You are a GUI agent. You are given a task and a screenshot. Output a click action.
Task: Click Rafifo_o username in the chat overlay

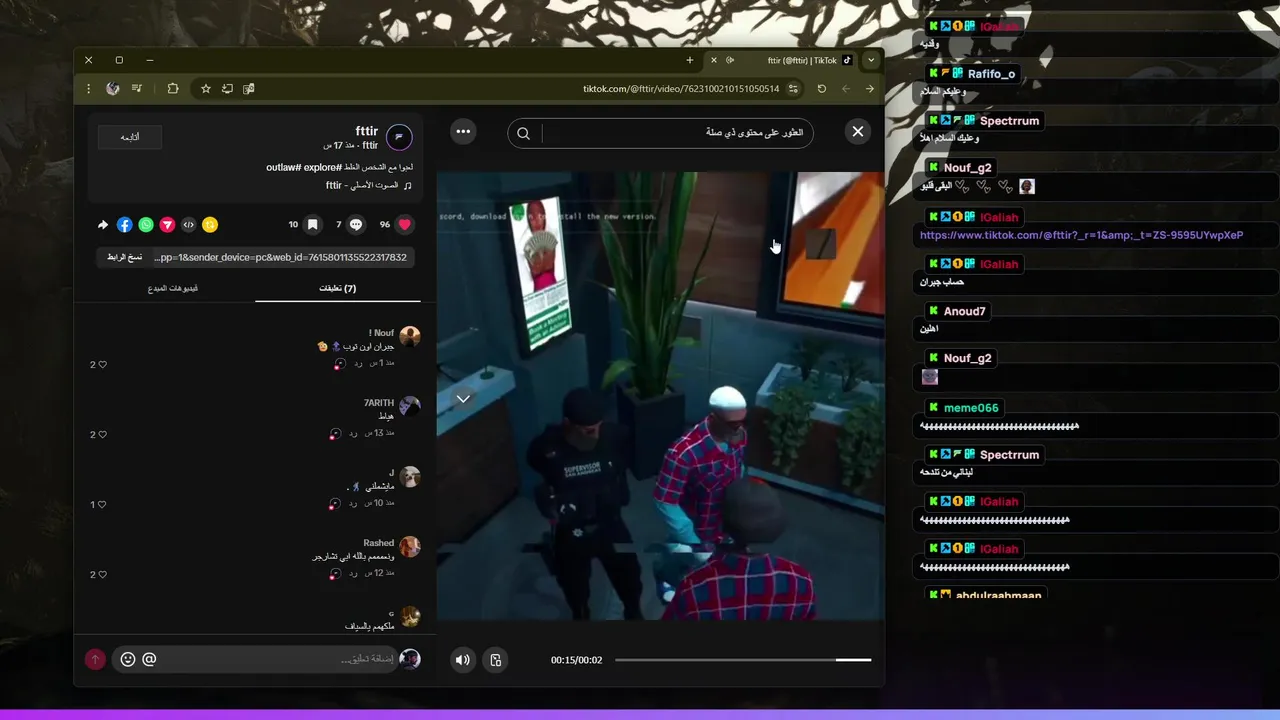click(x=991, y=74)
